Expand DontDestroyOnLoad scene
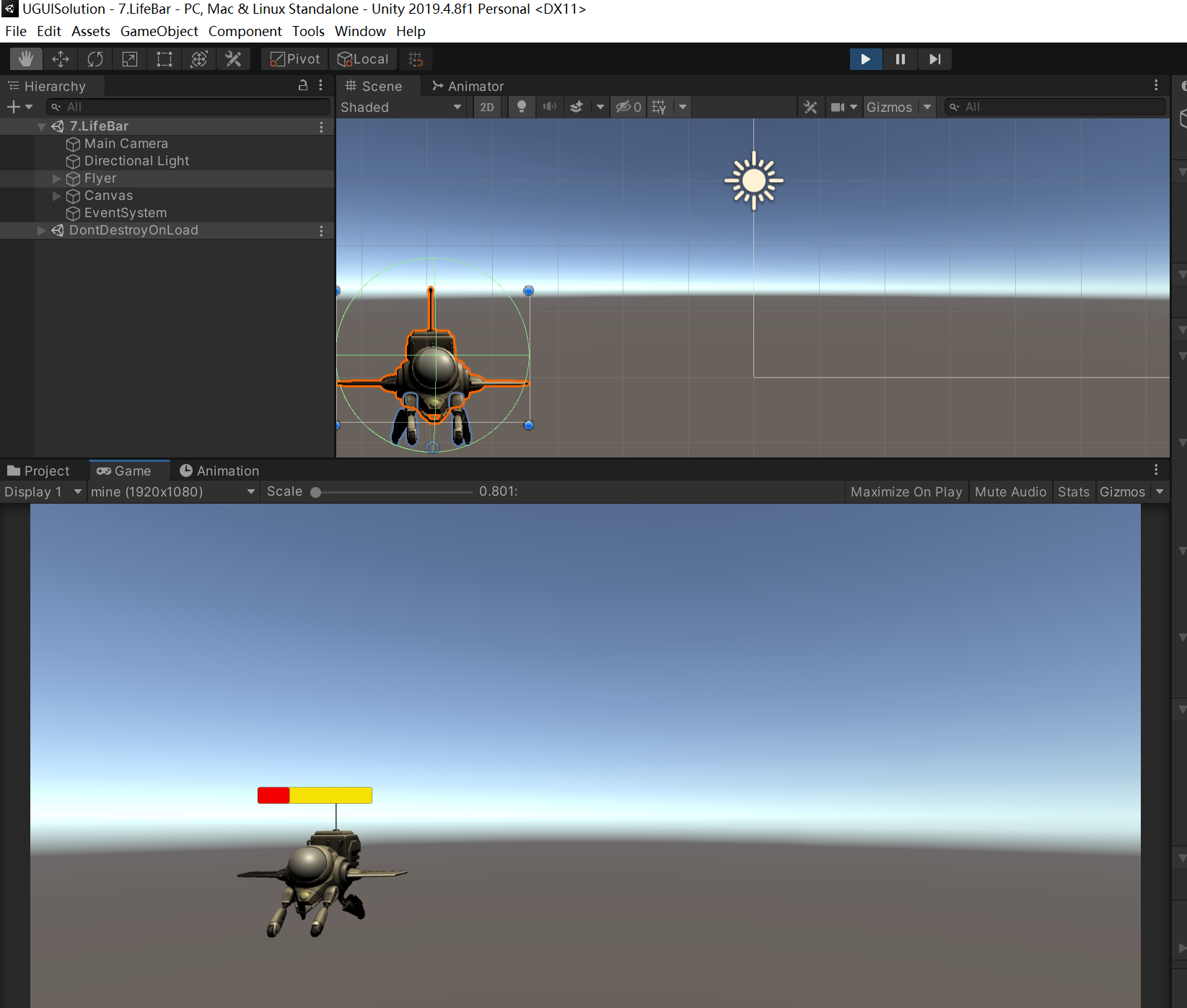Image resolution: width=1187 pixels, height=1008 pixels. [x=41, y=231]
